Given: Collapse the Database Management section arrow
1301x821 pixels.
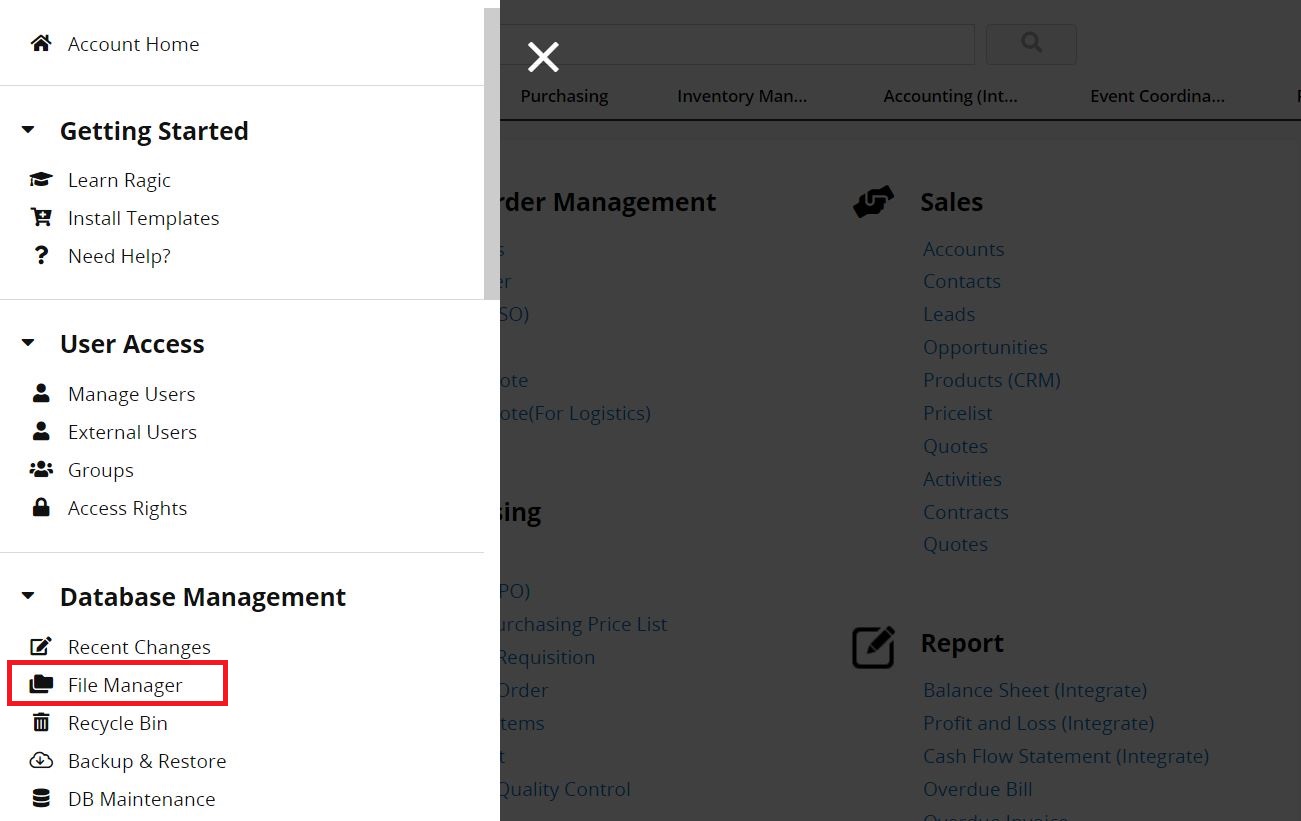Looking at the screenshot, I should (x=28, y=596).
